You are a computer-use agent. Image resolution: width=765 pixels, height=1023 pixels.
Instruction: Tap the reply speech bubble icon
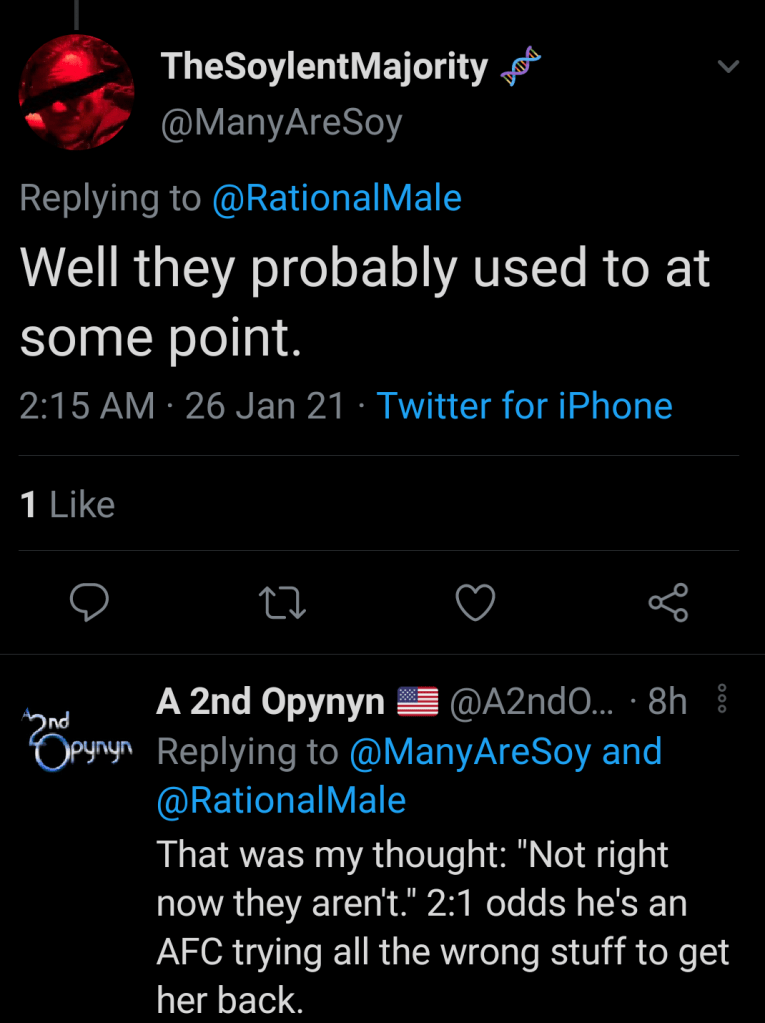click(x=88, y=601)
